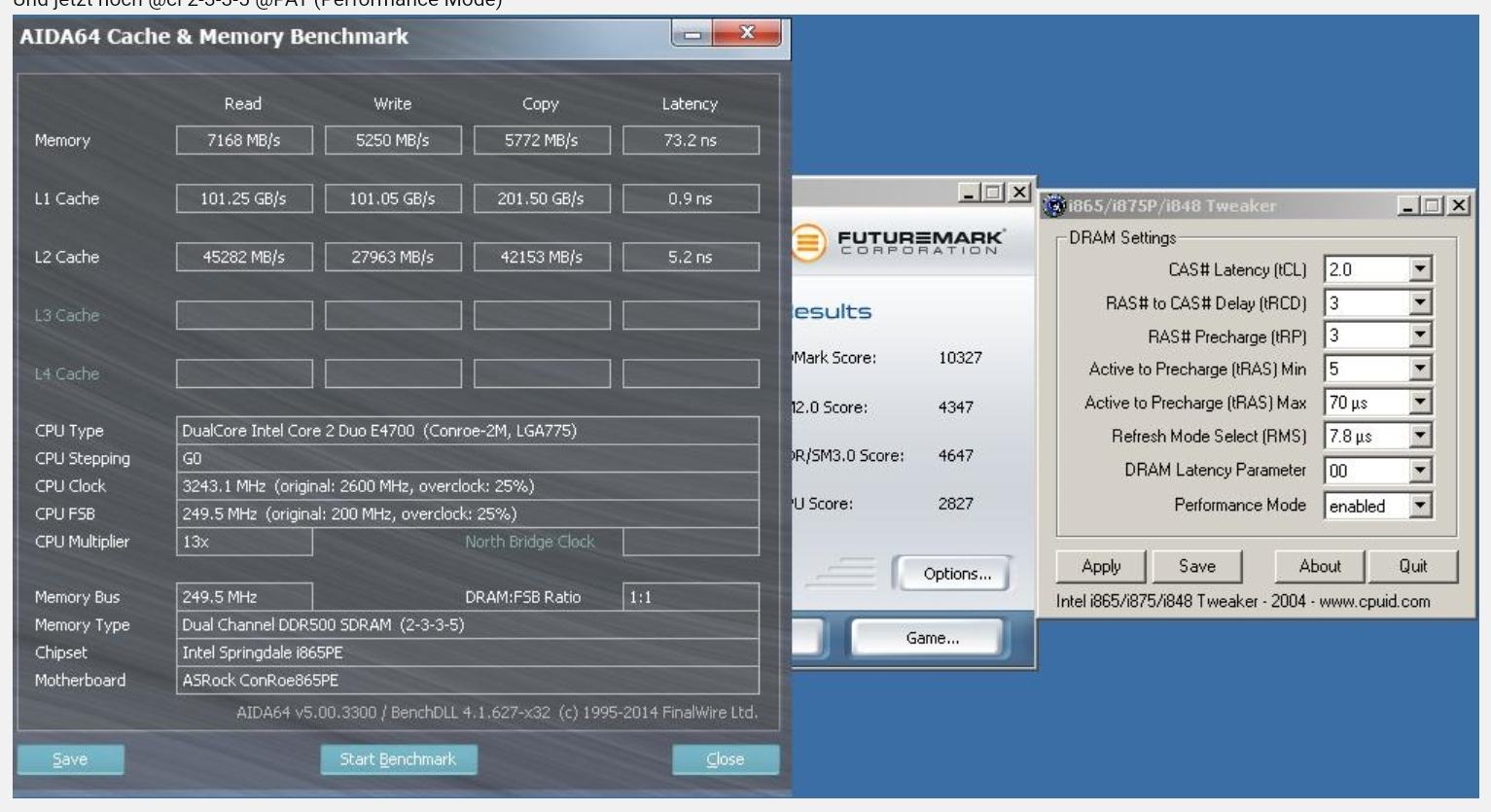This screenshot has width=1491, height=812.
Task: Click L2 Cache Copy 42153 MB/s value
Action: [x=542, y=257]
